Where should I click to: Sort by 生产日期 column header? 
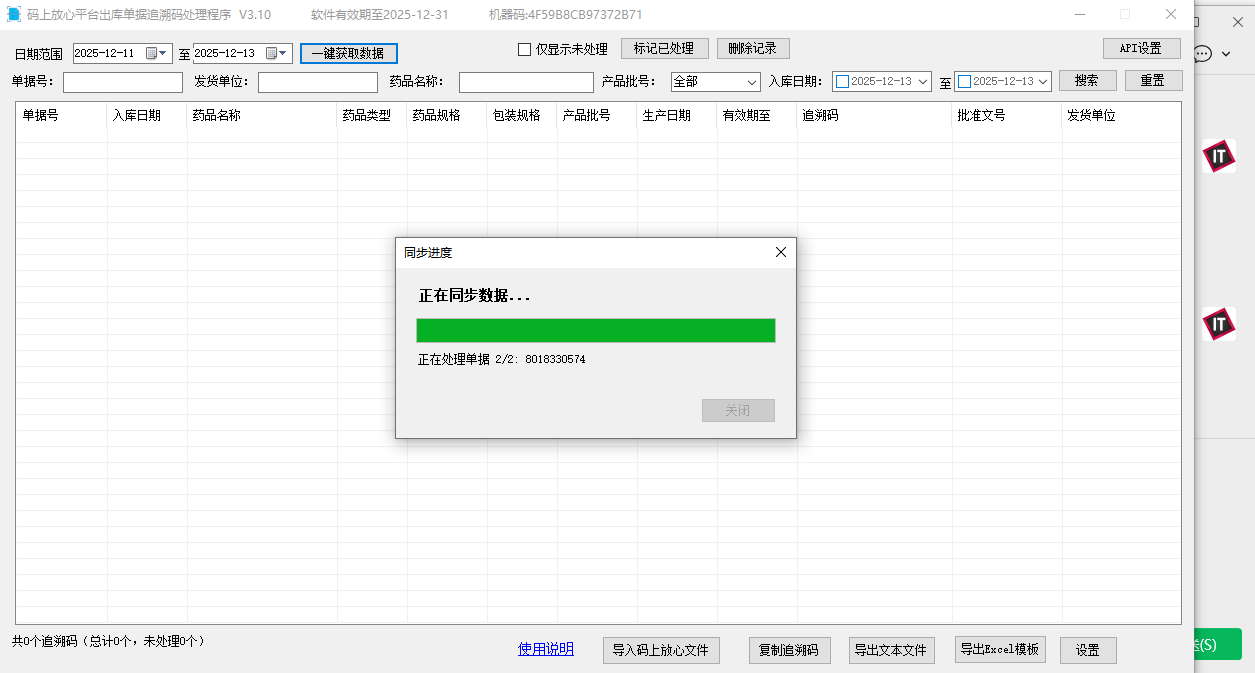click(x=677, y=116)
